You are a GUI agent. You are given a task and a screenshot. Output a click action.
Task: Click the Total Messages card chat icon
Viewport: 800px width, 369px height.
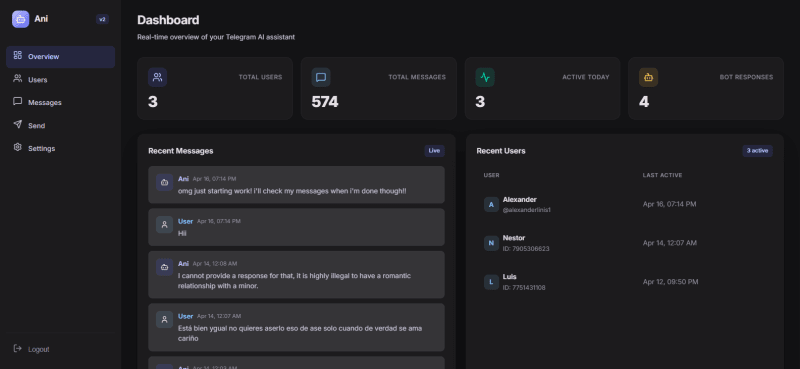(x=321, y=78)
